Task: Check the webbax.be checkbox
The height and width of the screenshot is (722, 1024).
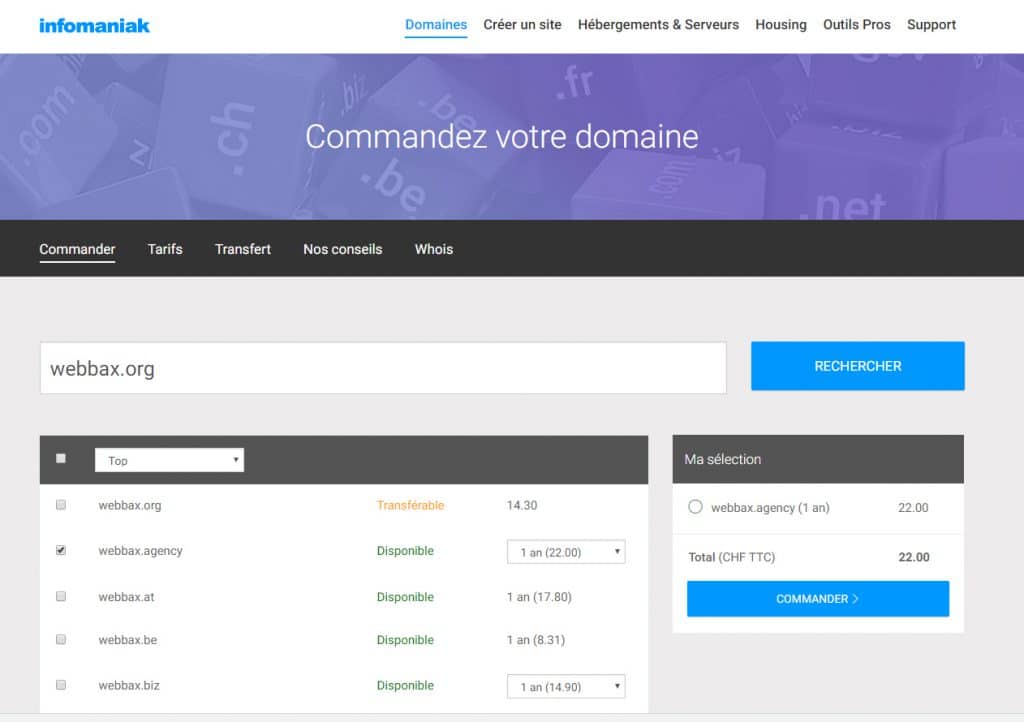Action: tap(61, 639)
